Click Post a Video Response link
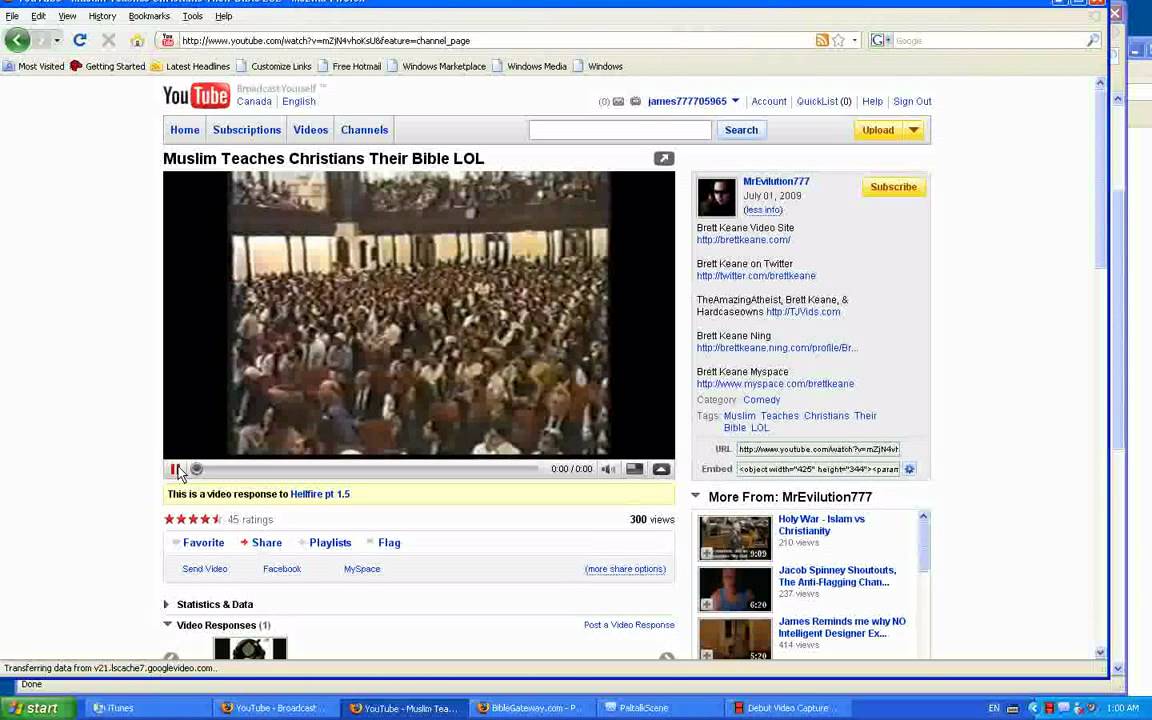This screenshot has width=1152, height=720. coord(629,624)
